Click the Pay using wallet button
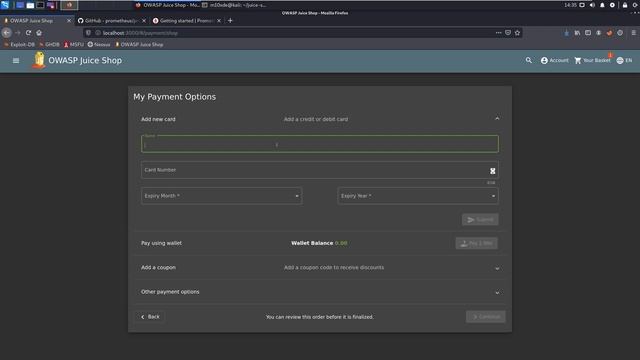This screenshot has height=360, width=640. [476, 243]
